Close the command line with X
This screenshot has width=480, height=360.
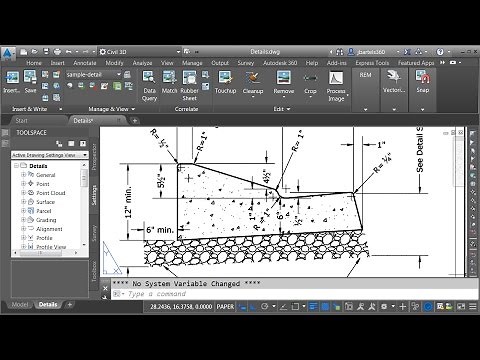point(105,288)
